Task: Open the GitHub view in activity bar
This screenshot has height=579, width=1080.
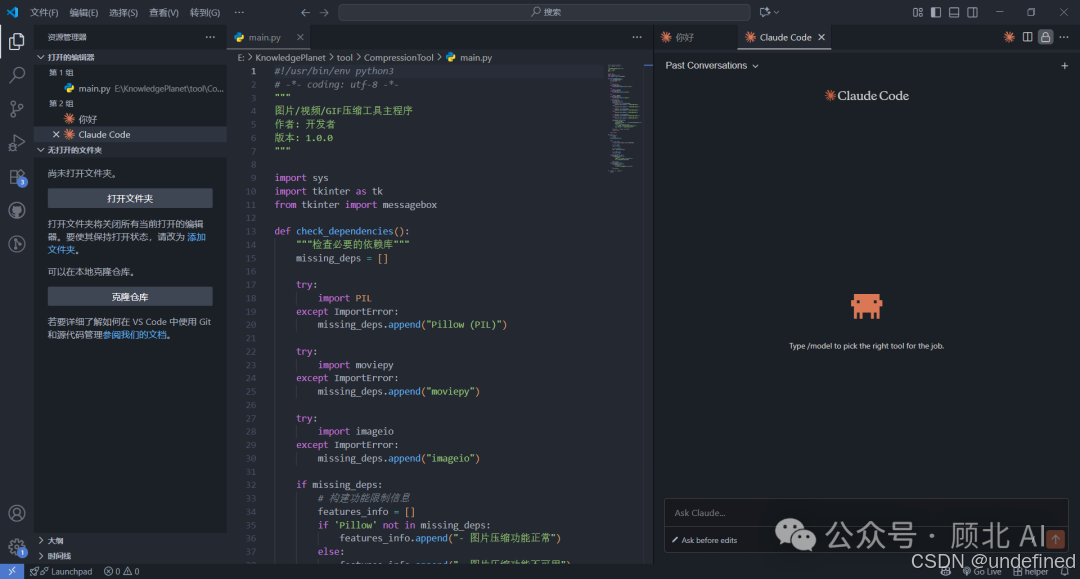Action: pyautogui.click(x=17, y=210)
